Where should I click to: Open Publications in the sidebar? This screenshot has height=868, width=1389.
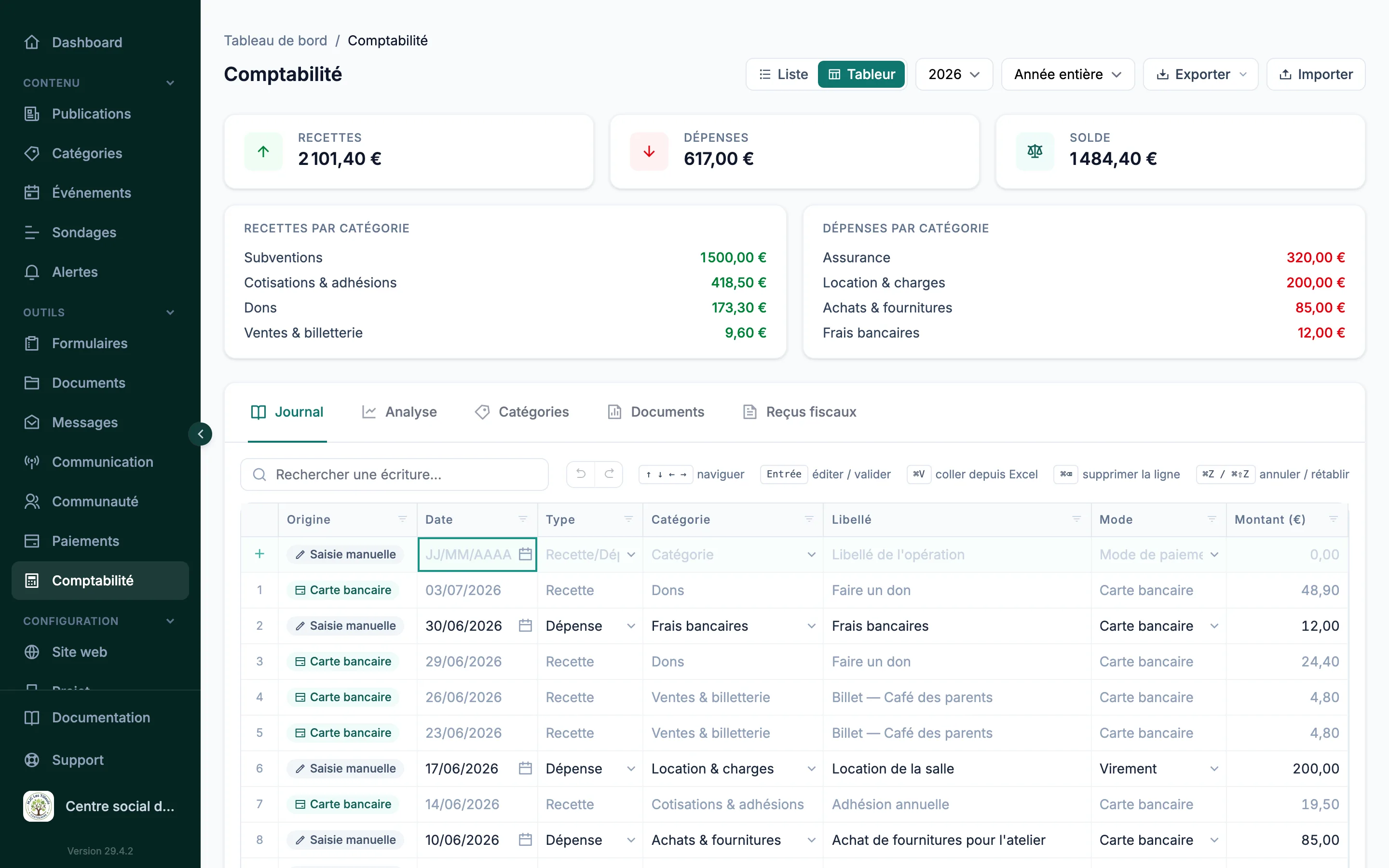pos(100,114)
